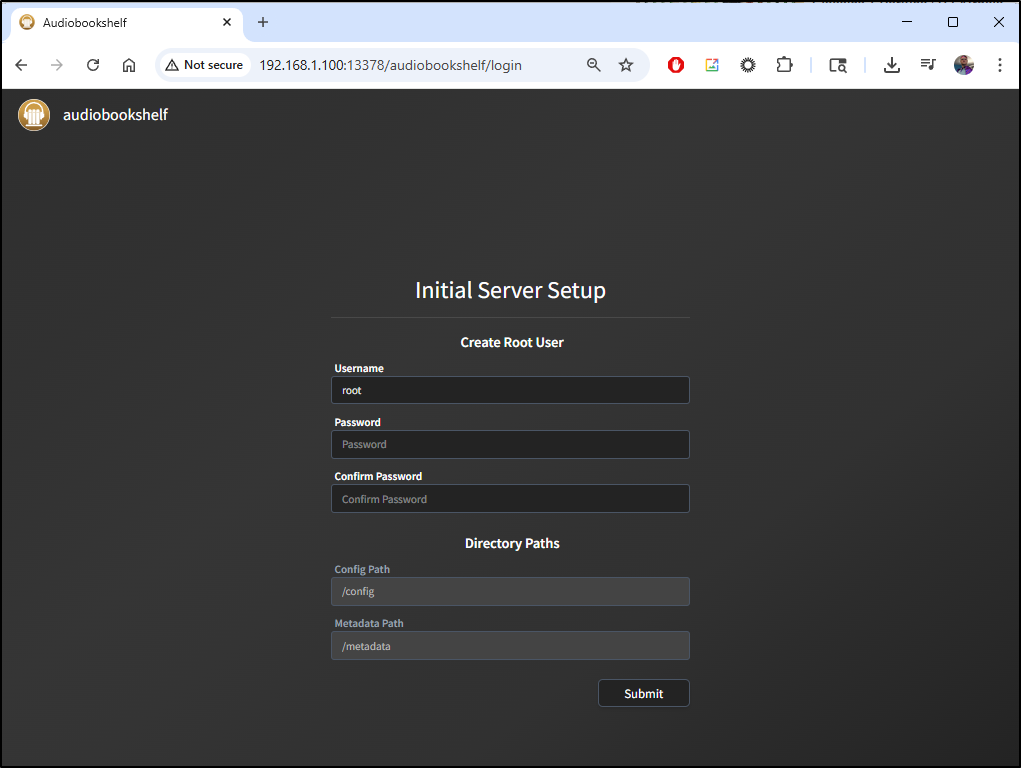Open the red ad blocker extension icon
1021x768 pixels.
coord(676,65)
